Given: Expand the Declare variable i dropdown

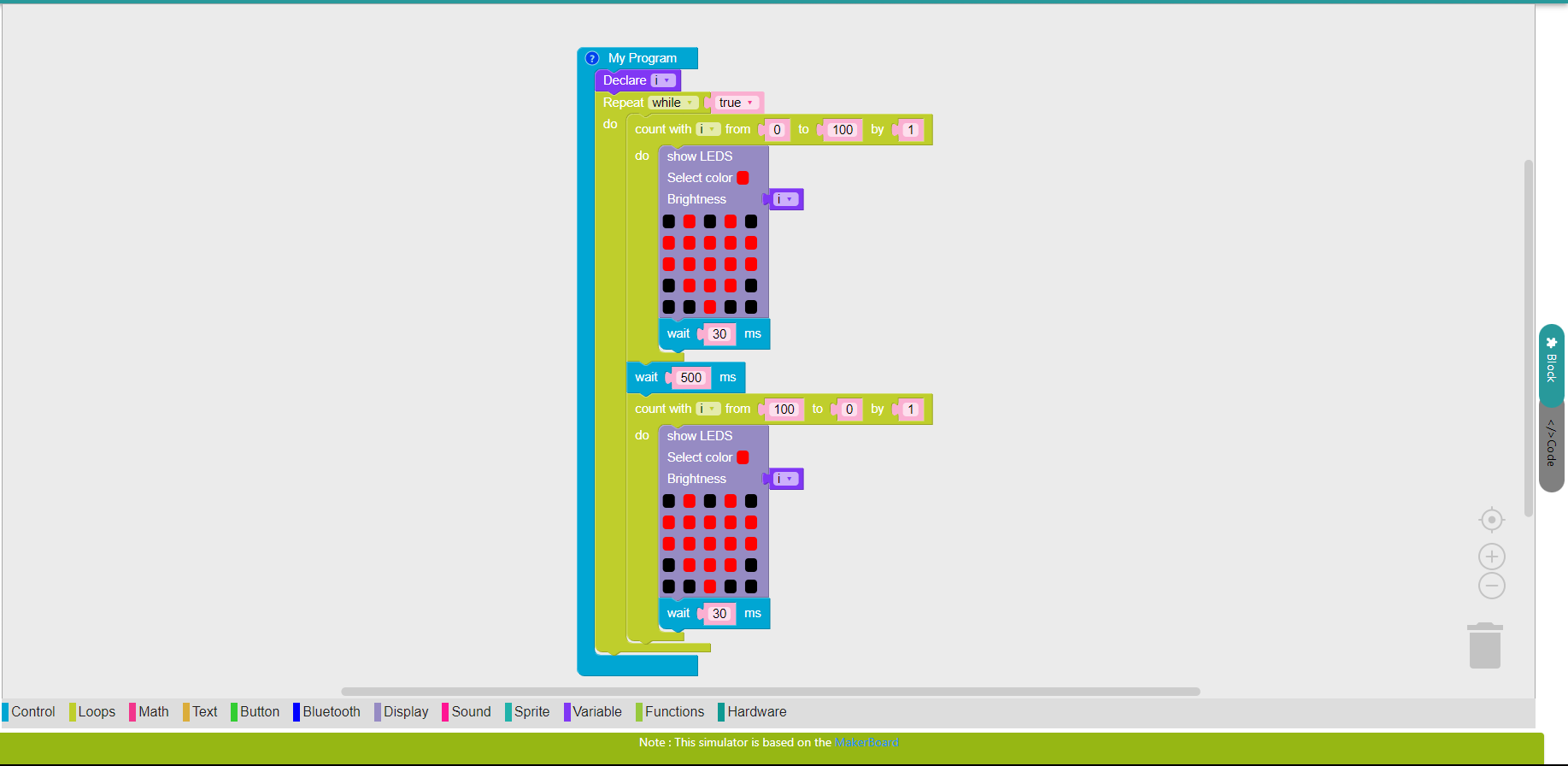Looking at the screenshot, I should pos(663,80).
